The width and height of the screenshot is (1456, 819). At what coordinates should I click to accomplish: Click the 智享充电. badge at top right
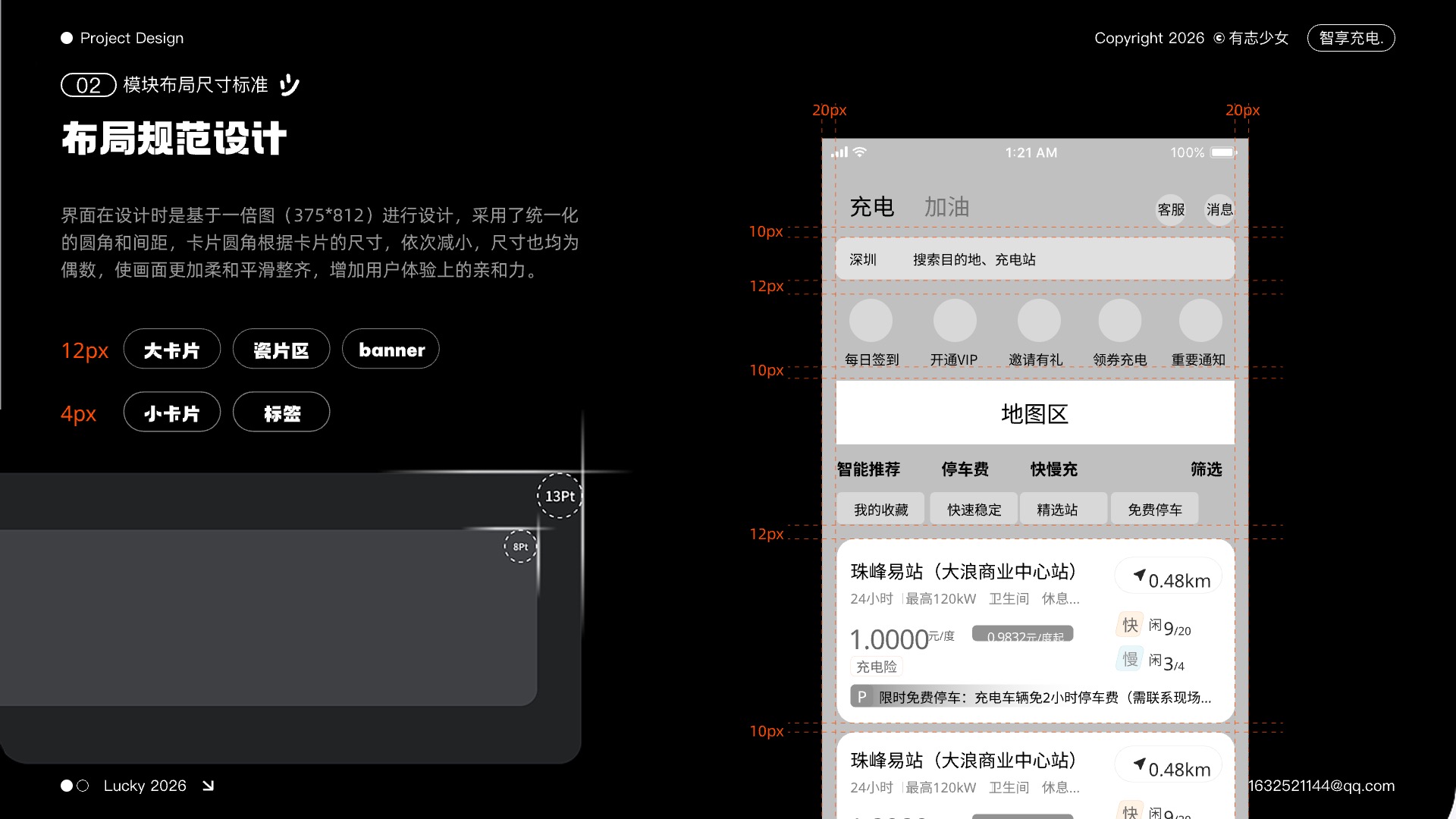1351,38
